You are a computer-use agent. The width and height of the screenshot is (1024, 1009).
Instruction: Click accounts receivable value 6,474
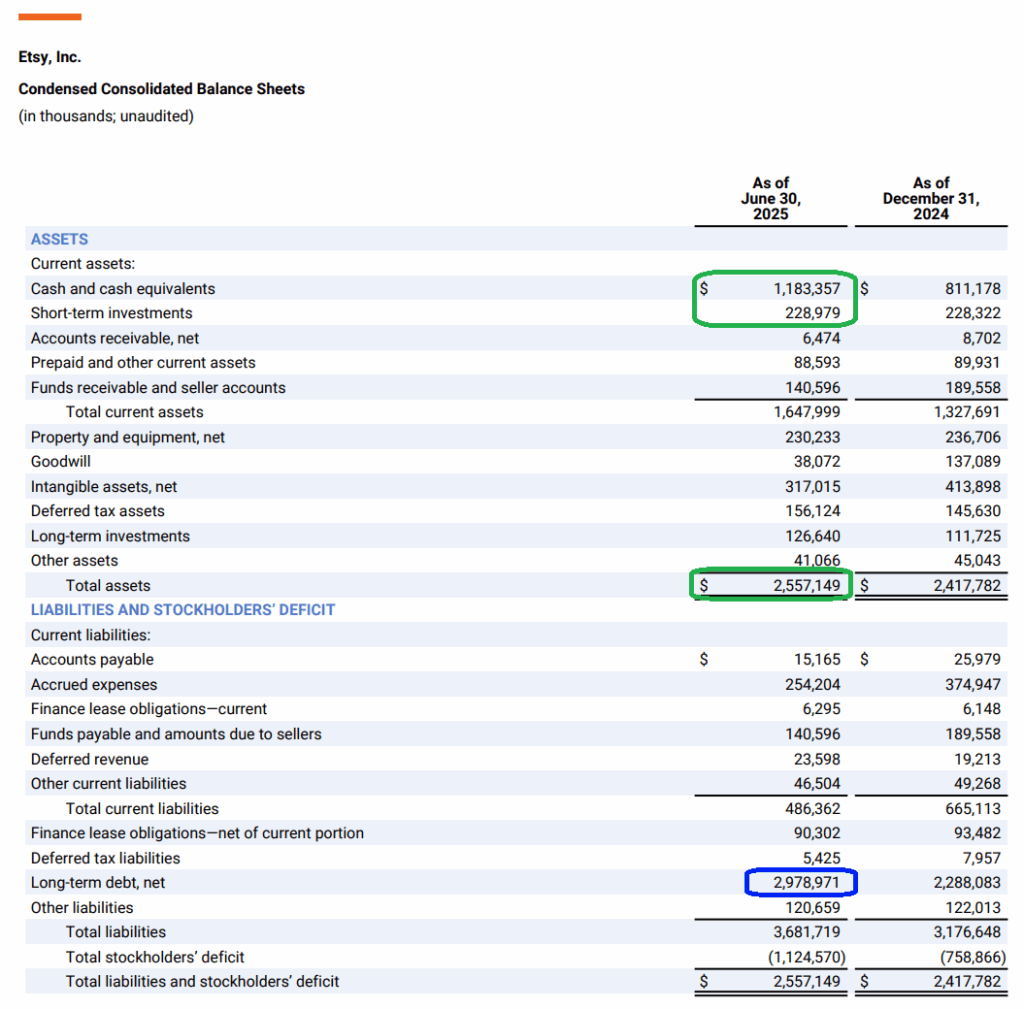coord(822,338)
